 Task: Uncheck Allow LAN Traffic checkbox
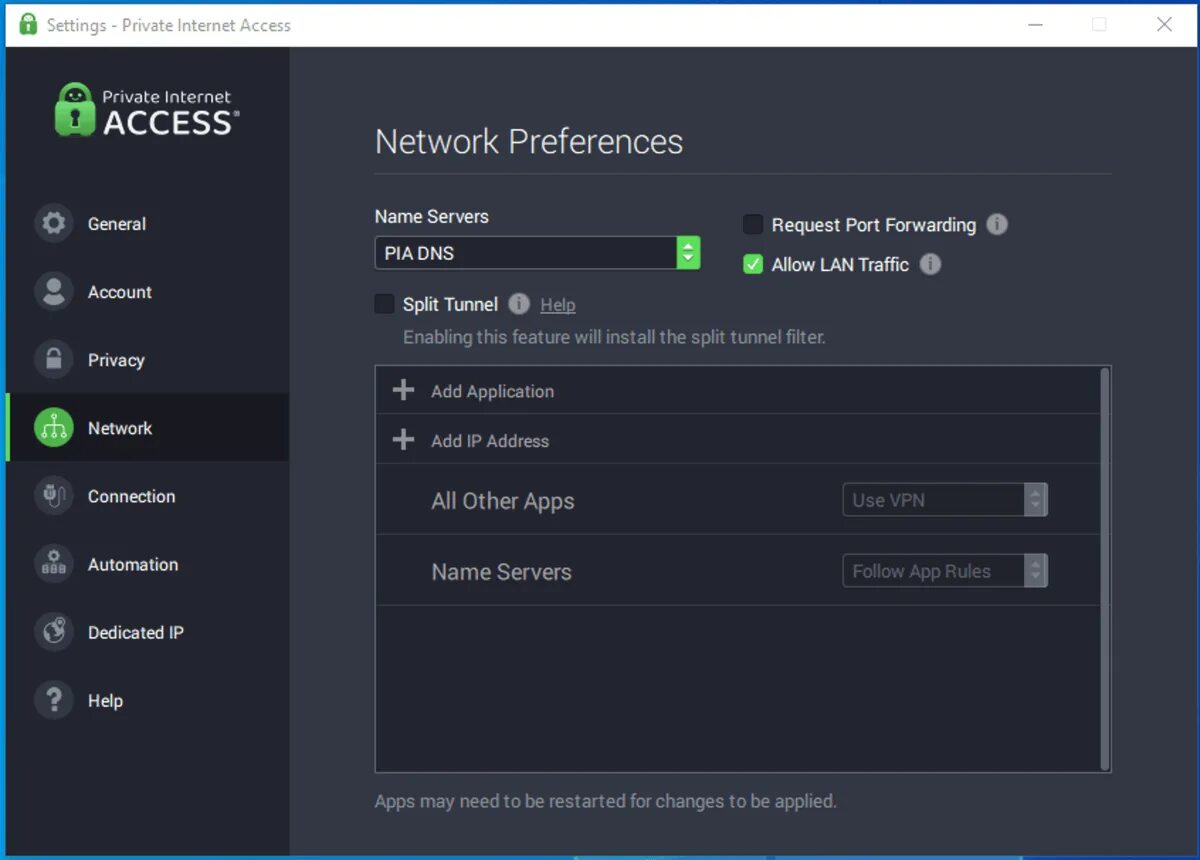tap(753, 264)
